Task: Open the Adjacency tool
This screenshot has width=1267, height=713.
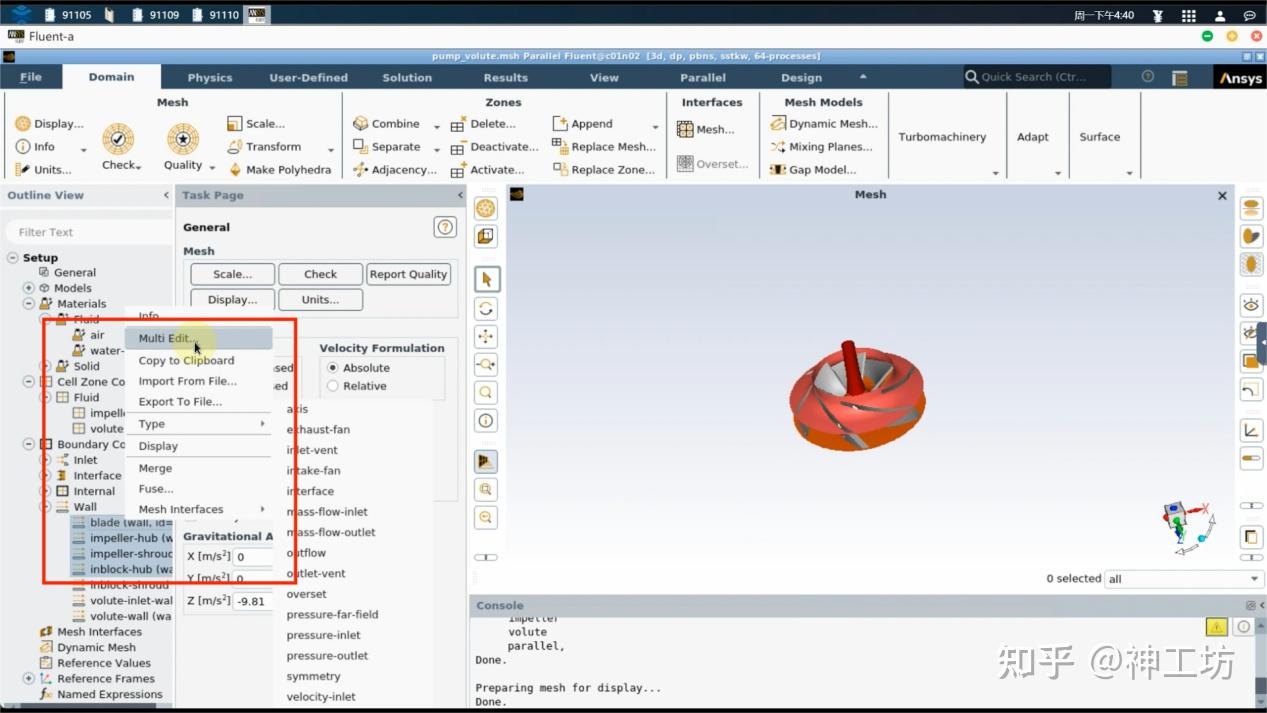Action: [394, 170]
